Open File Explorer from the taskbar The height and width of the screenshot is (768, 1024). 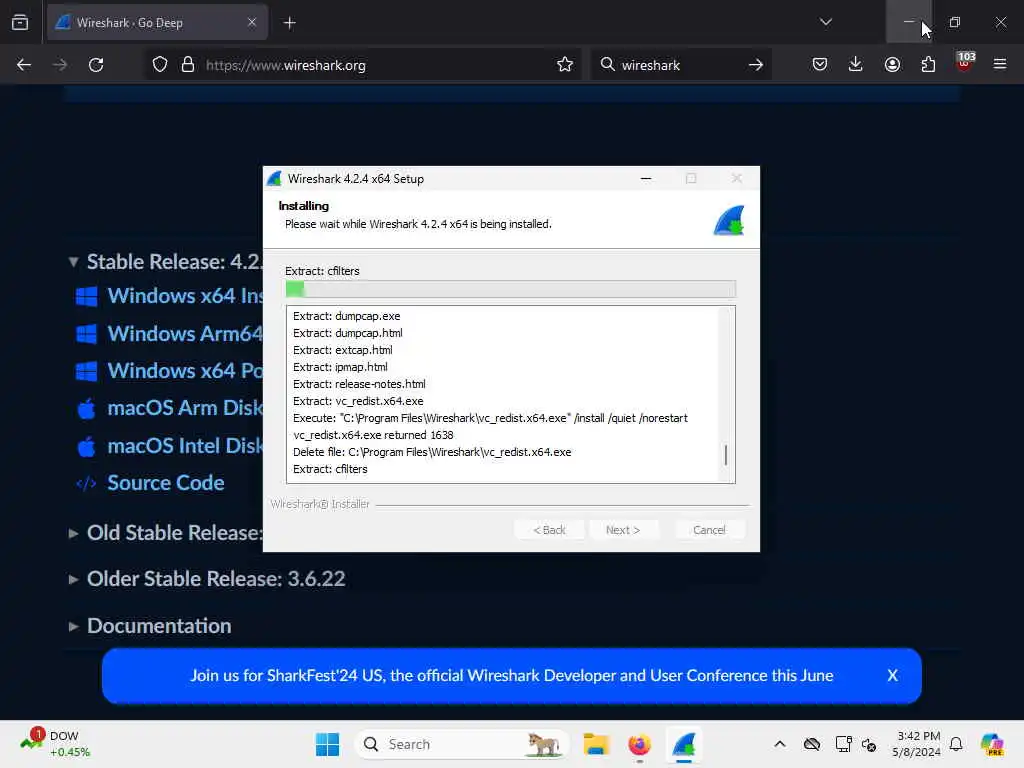click(596, 744)
